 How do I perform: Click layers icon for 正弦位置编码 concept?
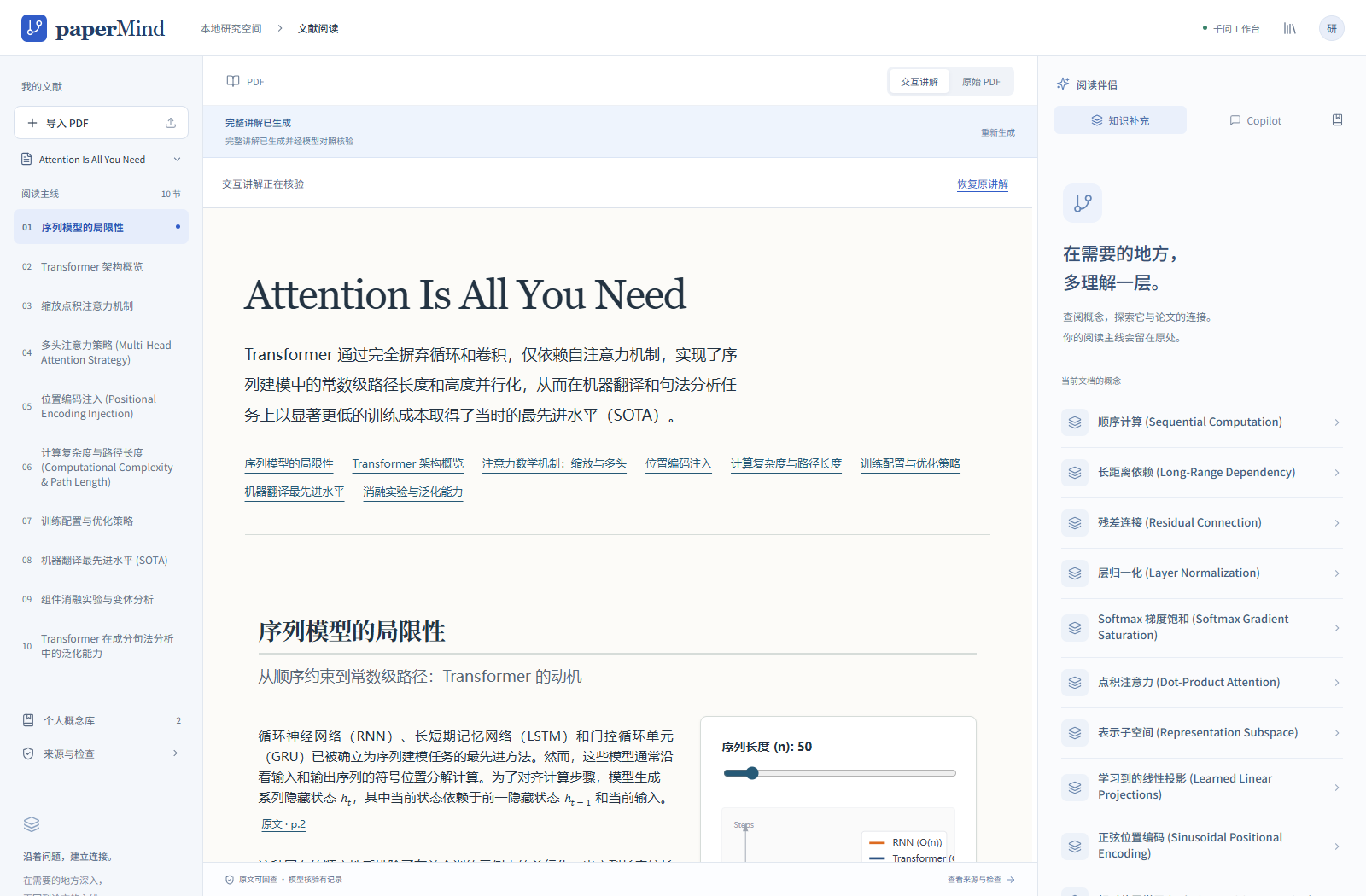pos(1075,847)
